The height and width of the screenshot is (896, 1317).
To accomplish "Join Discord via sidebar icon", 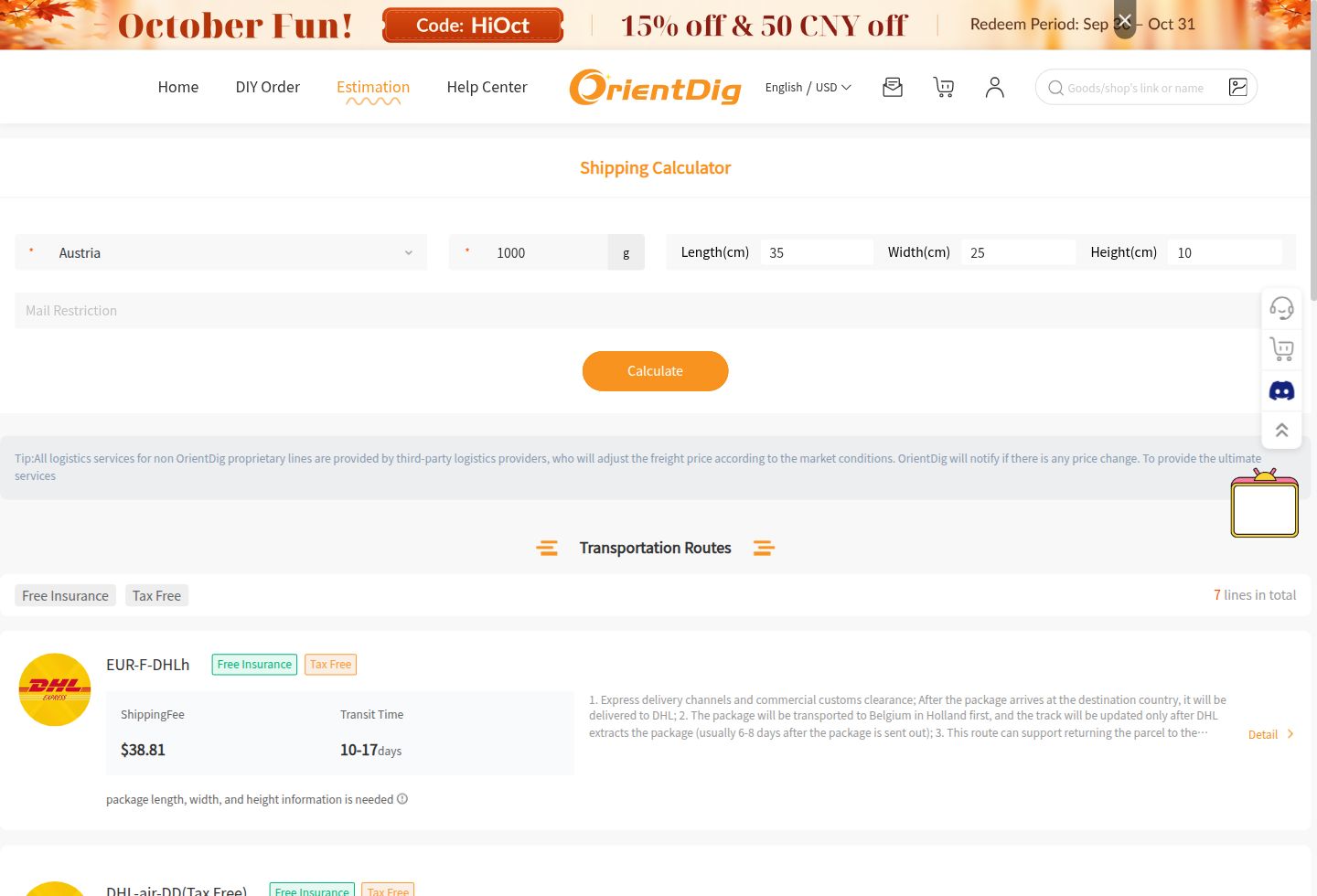I will pyautogui.click(x=1281, y=391).
